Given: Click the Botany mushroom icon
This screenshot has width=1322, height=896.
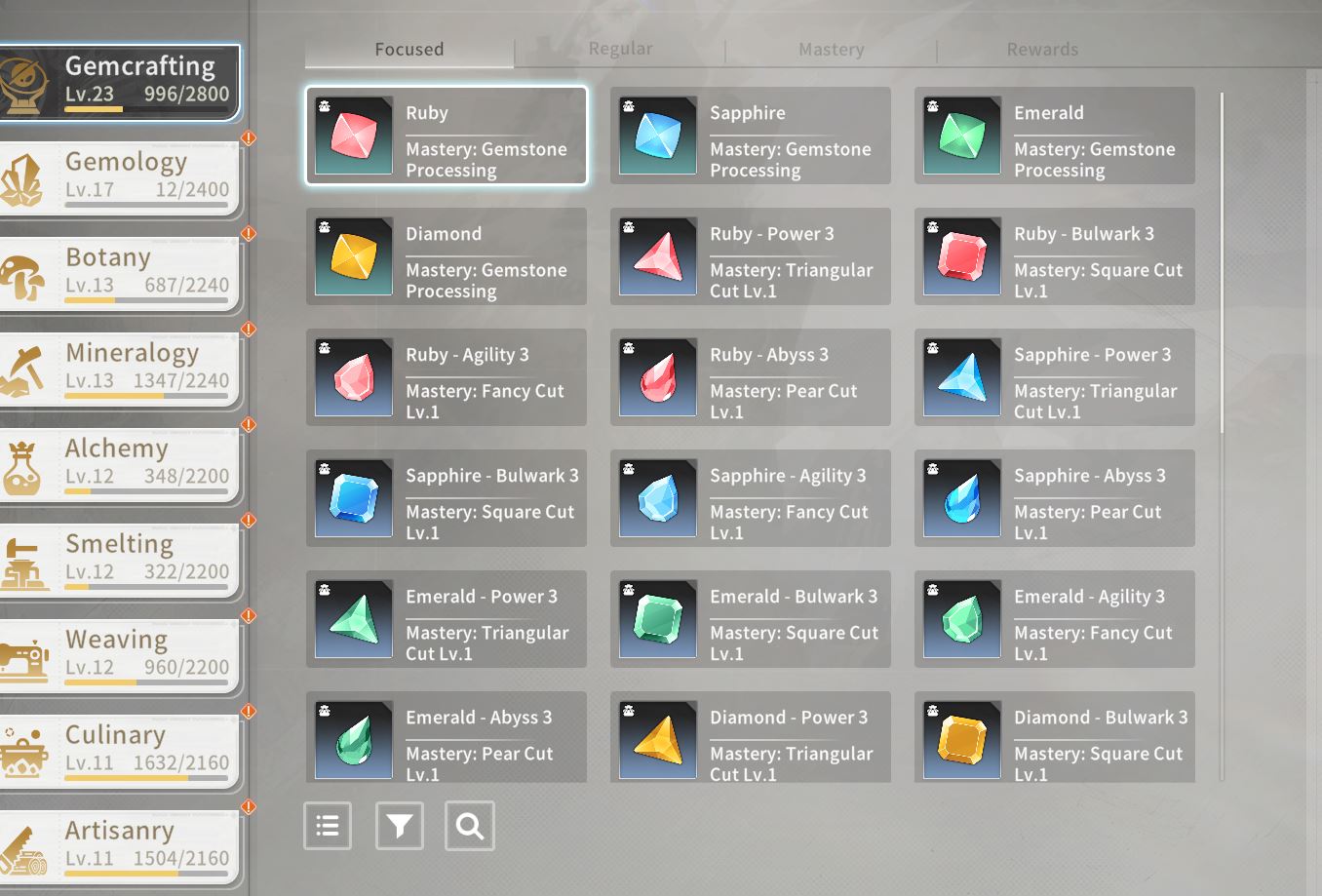Looking at the screenshot, I should pos(21,277).
